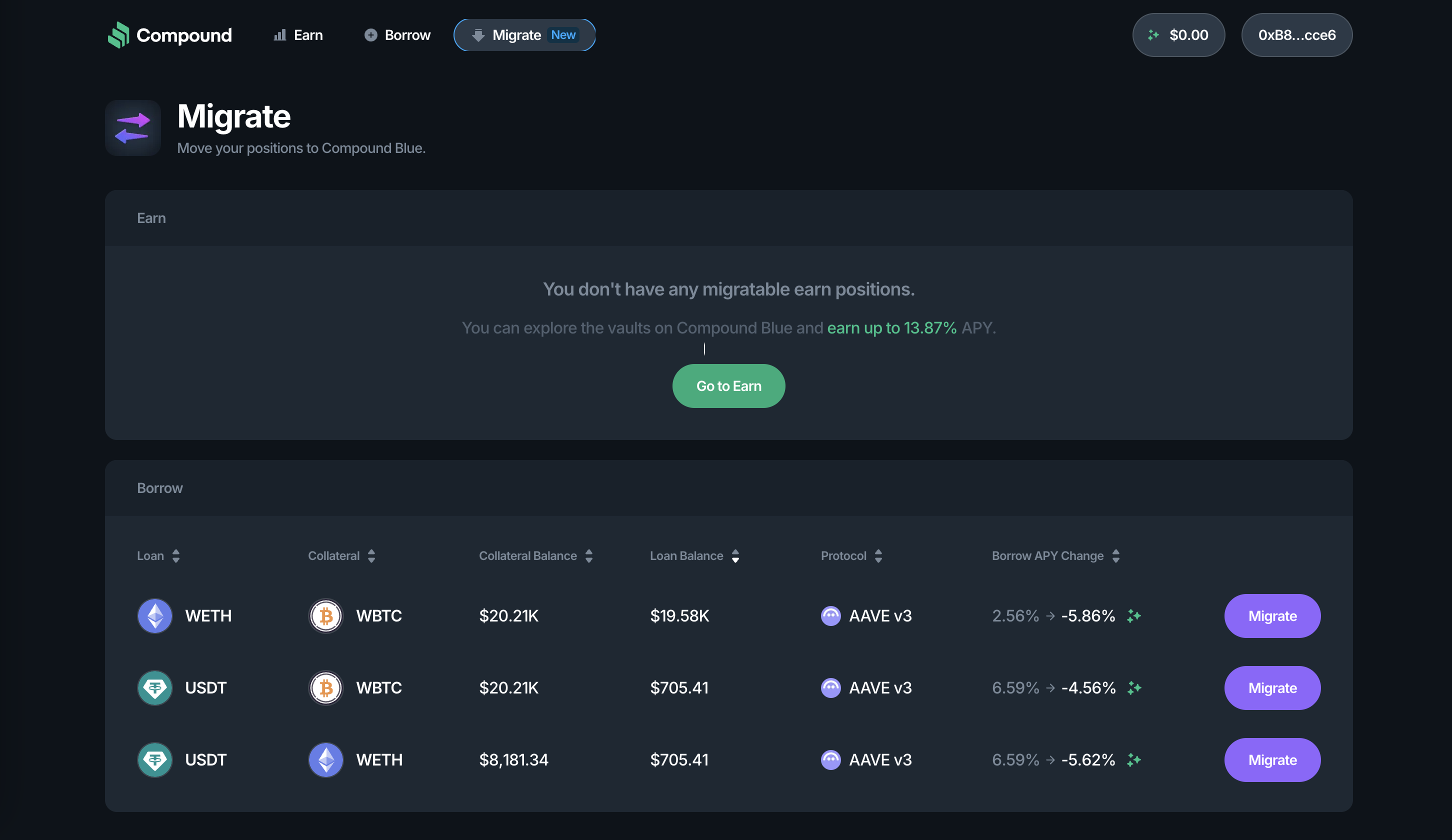Click WBTC icon in the WETH loan row

pos(326,616)
